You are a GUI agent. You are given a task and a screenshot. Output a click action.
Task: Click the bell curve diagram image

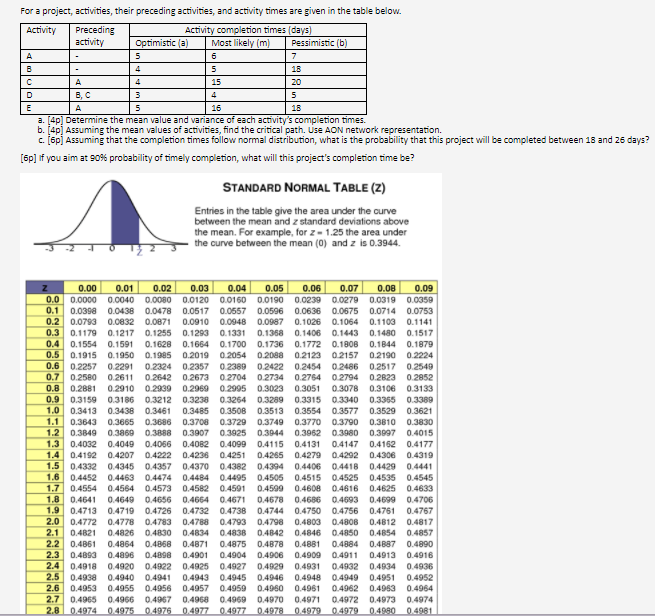111,216
